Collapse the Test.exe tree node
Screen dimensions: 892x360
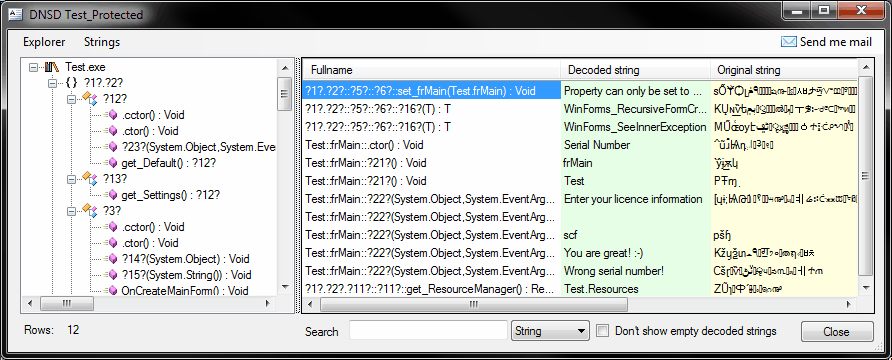click(x=34, y=67)
